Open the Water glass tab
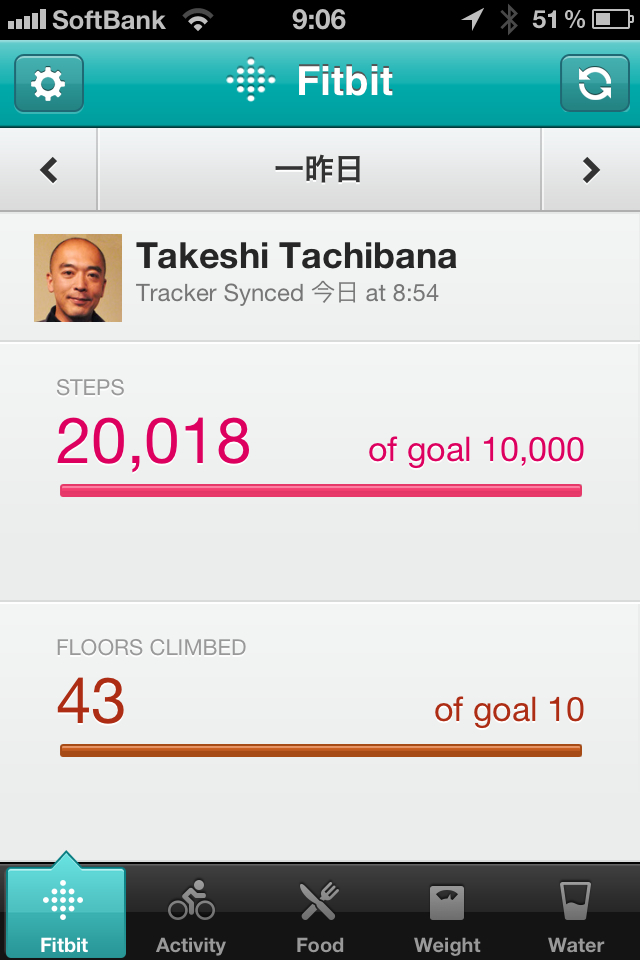Image resolution: width=640 pixels, height=960 pixels. click(x=576, y=914)
